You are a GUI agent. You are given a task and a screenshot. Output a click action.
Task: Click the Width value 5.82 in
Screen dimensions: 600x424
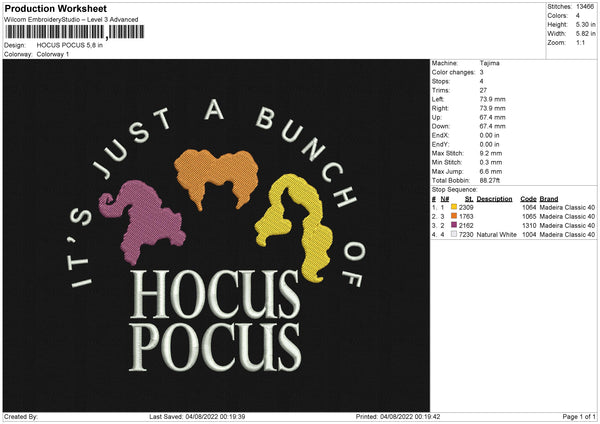coord(585,34)
